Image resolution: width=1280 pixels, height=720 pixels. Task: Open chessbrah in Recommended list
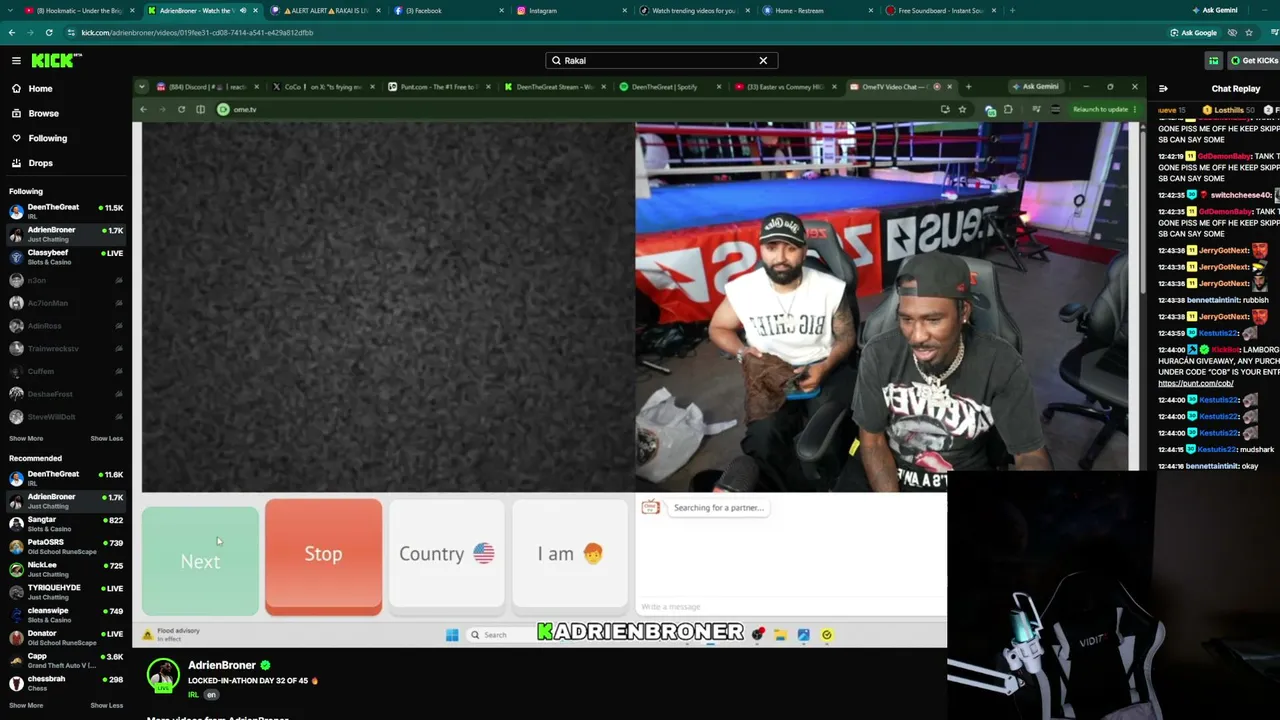click(64, 683)
